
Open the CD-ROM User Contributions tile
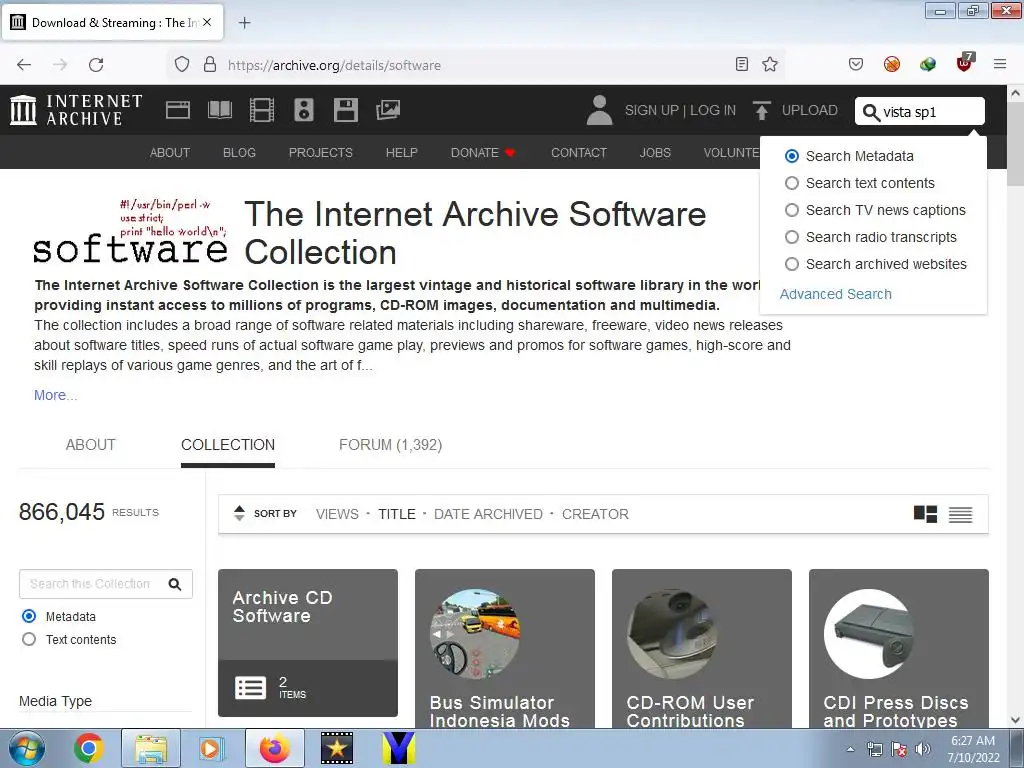pos(701,649)
